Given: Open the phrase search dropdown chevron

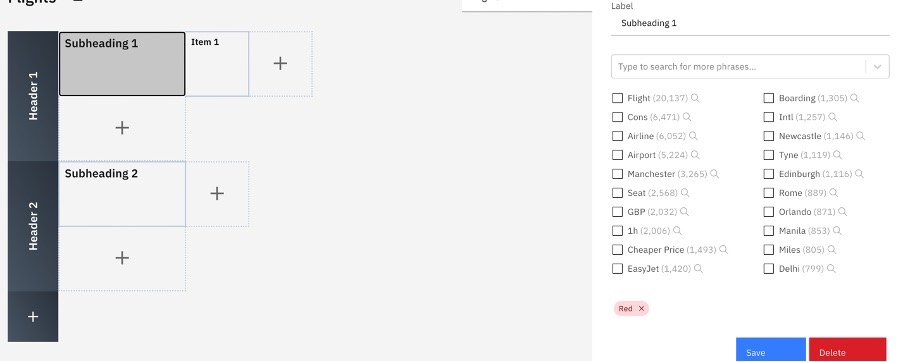Looking at the screenshot, I should [x=877, y=67].
